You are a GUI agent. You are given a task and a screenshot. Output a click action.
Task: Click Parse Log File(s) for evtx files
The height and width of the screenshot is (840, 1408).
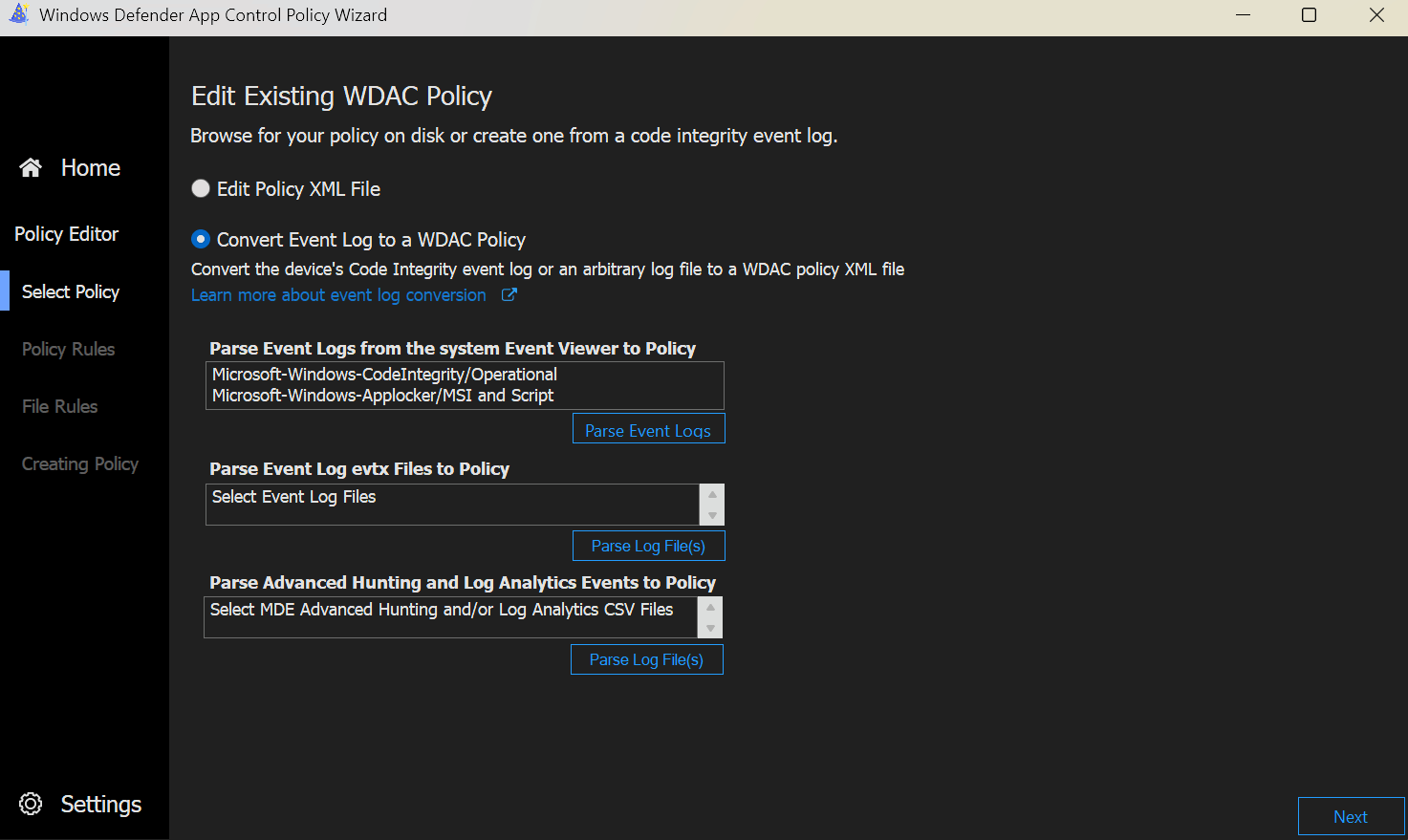[648, 546]
